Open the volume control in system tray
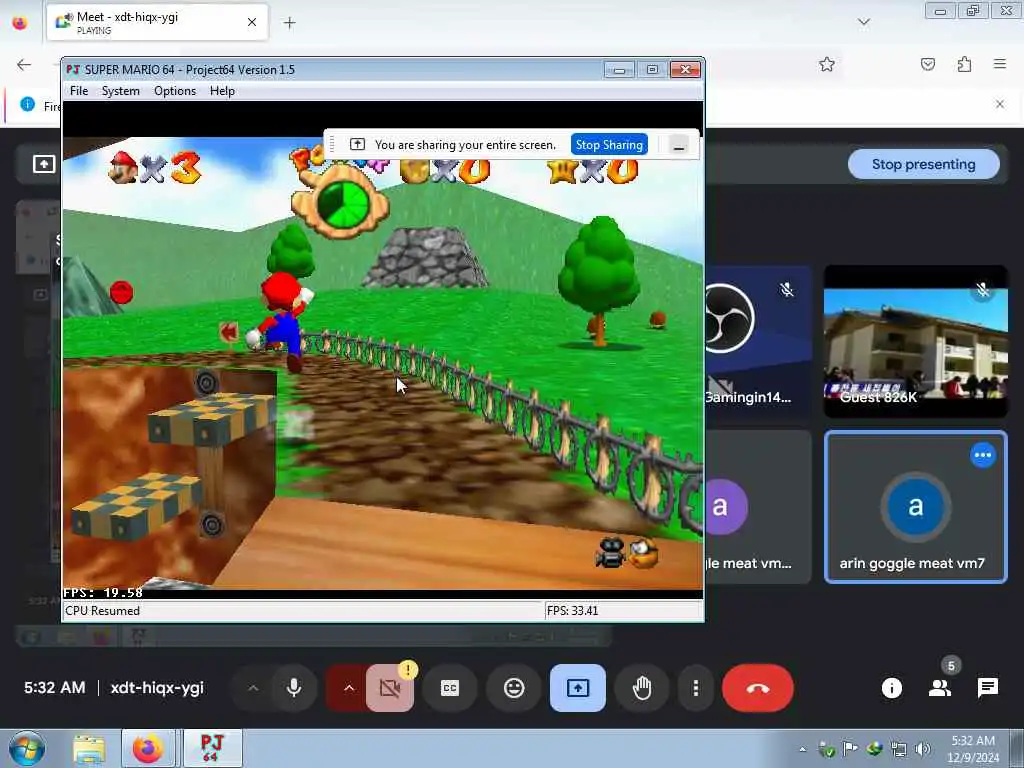 (923, 749)
